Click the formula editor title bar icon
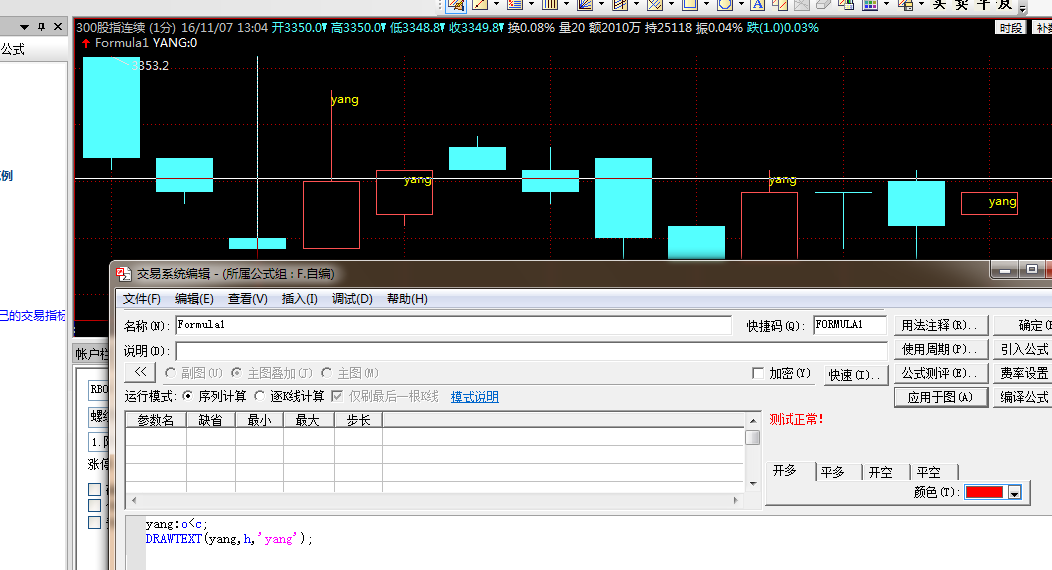 coord(122,273)
